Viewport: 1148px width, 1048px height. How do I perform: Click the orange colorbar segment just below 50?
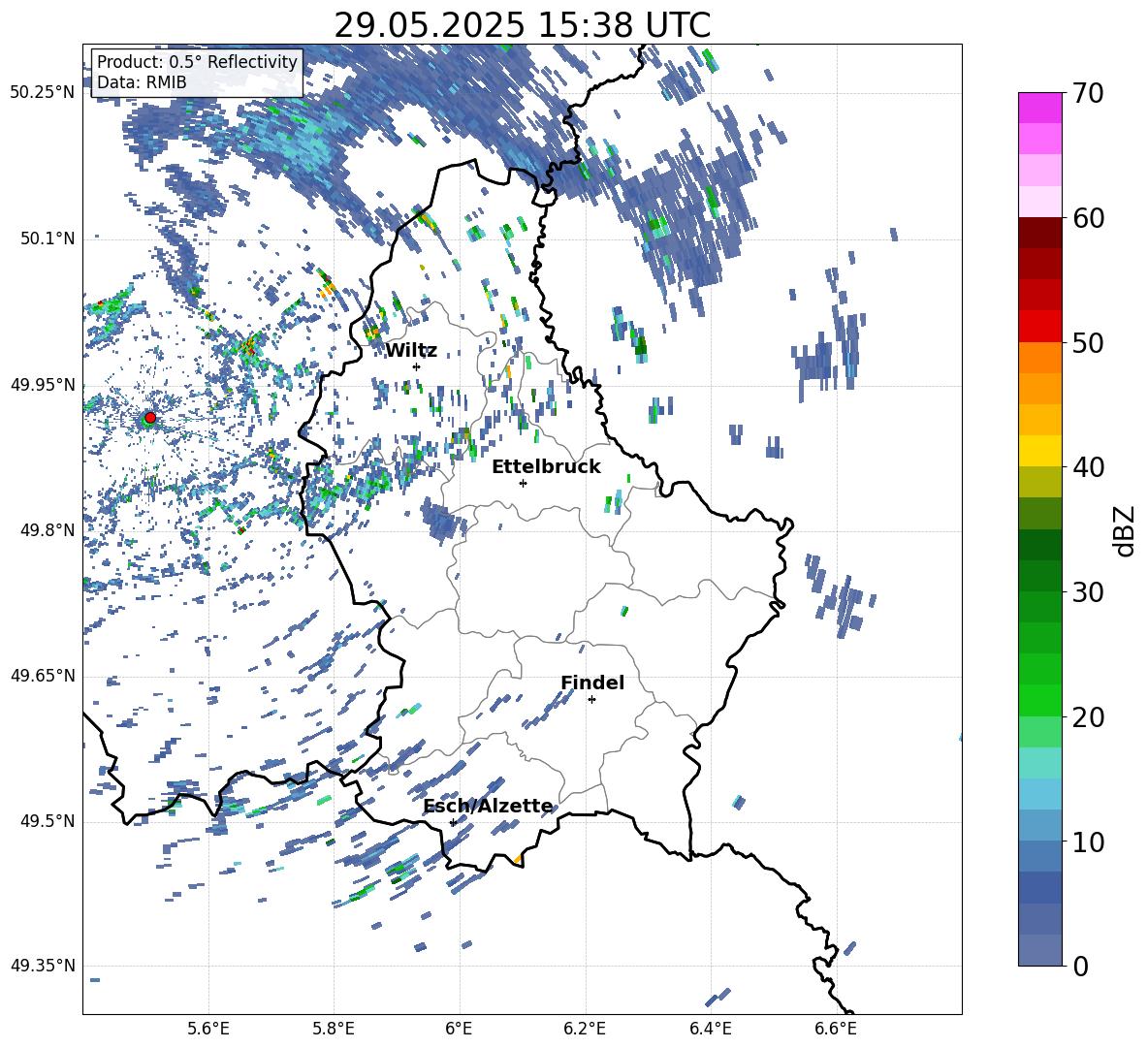pyautogui.click(x=1039, y=358)
